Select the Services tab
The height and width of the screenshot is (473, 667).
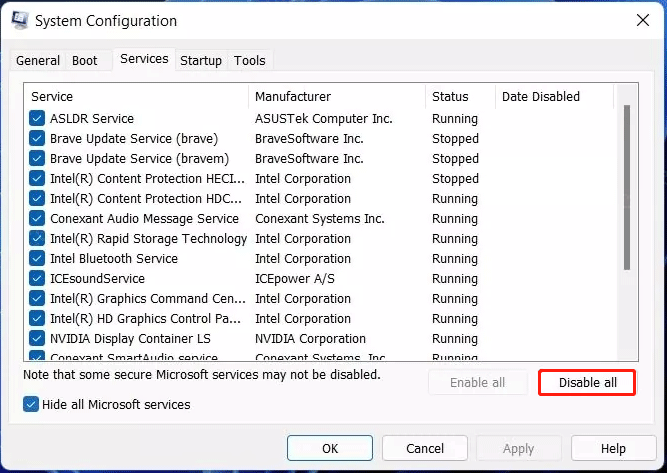tap(144, 59)
